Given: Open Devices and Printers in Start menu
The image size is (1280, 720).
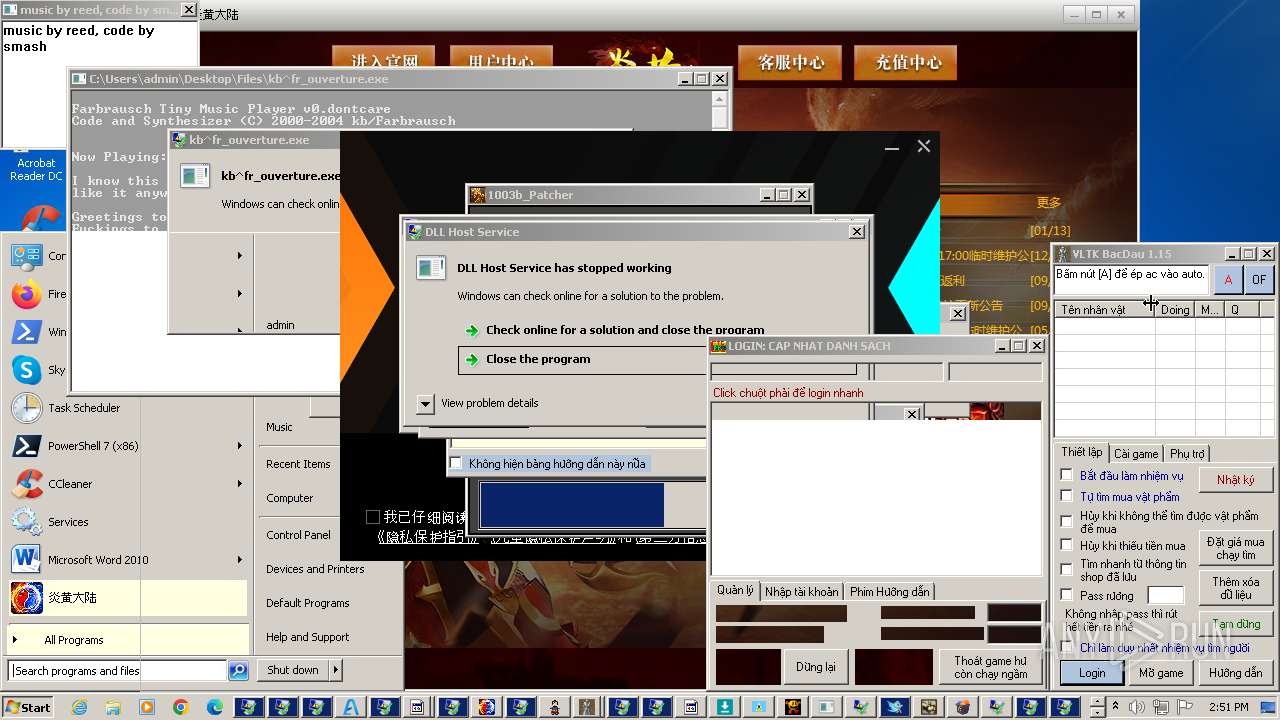Looking at the screenshot, I should [315, 569].
